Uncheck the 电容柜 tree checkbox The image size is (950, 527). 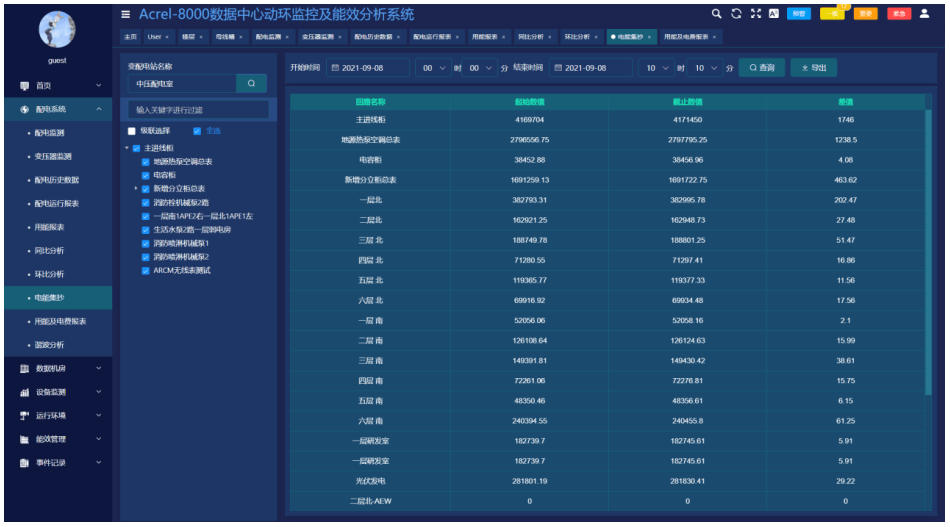coord(146,175)
